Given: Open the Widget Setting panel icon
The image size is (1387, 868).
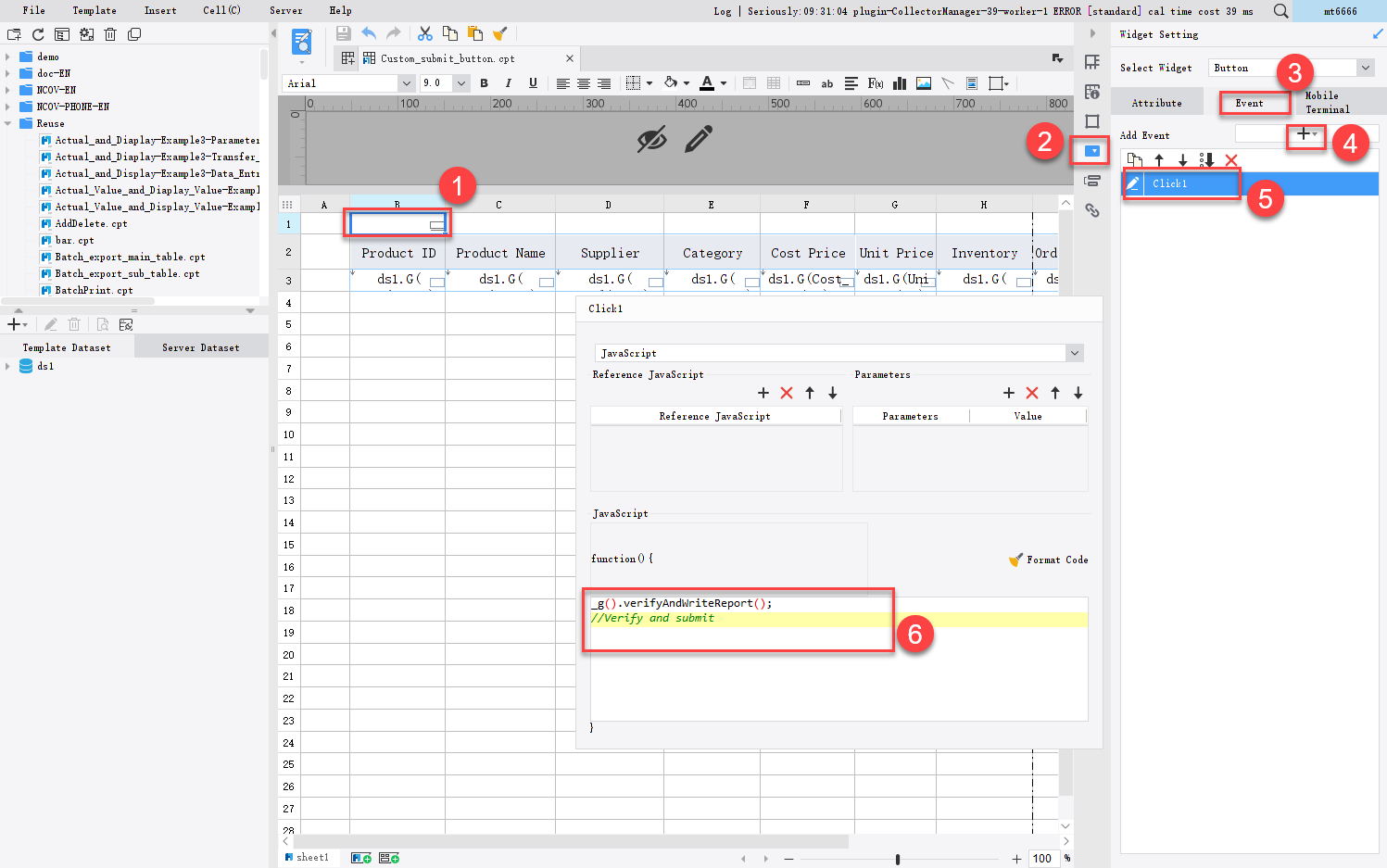Looking at the screenshot, I should point(1092,150).
